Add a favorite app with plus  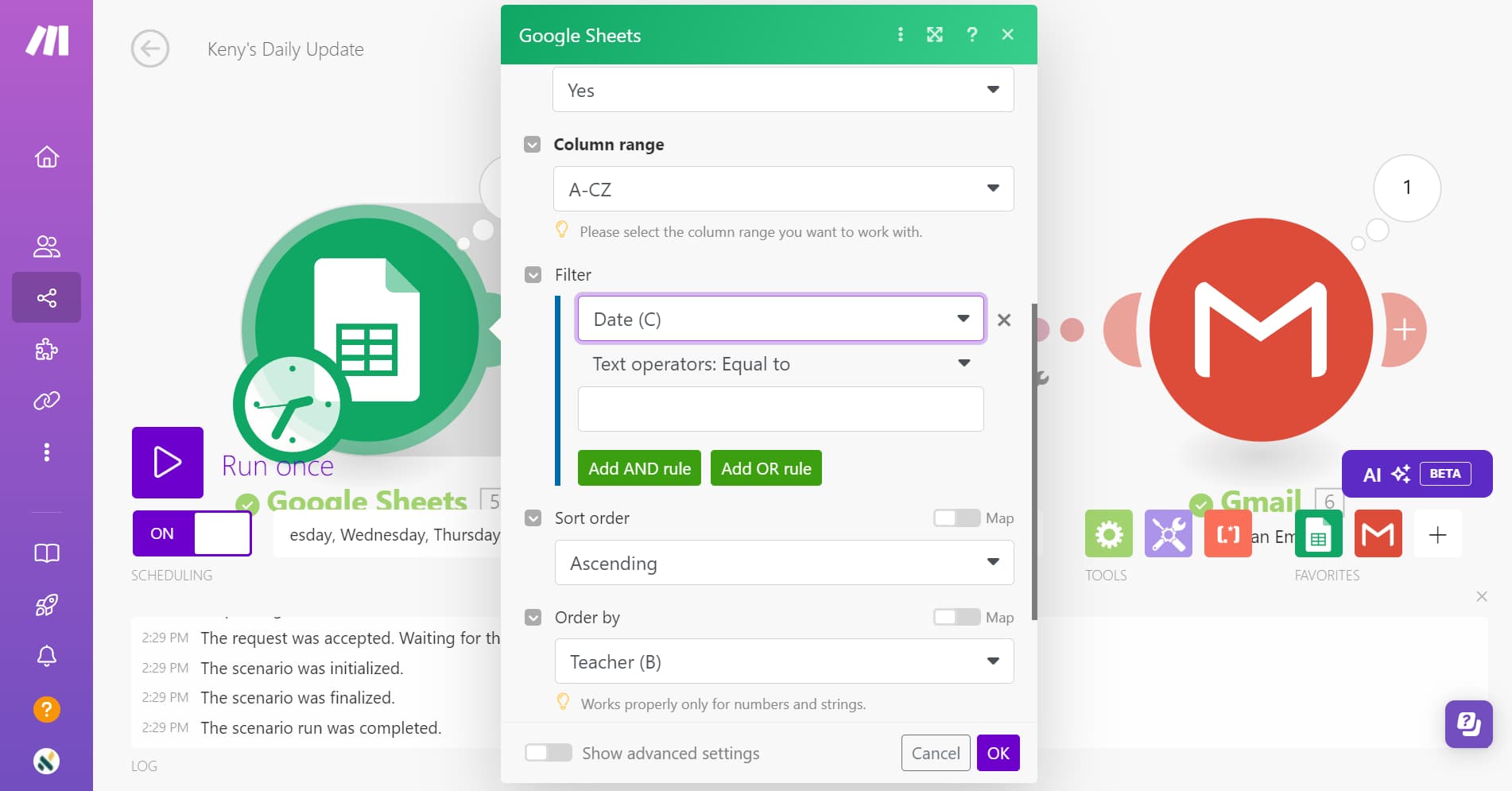click(1438, 534)
